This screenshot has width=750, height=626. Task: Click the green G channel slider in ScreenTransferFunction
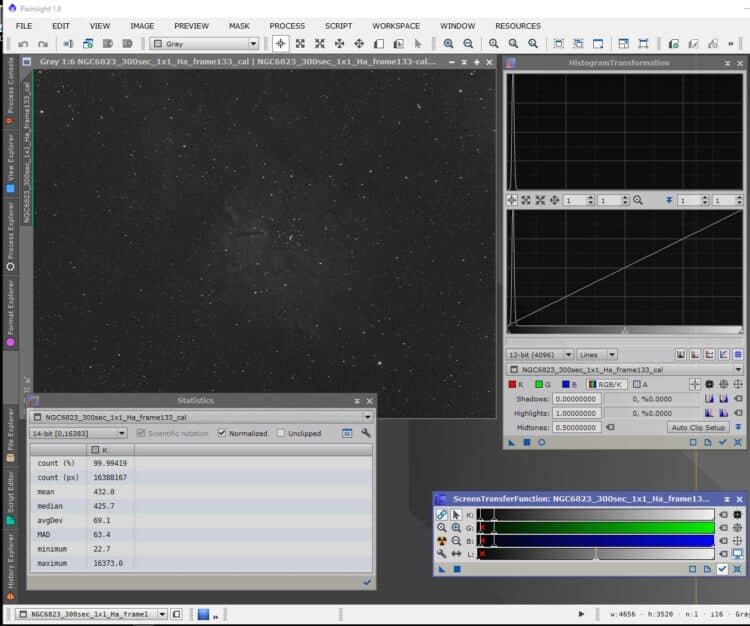tap(596, 527)
